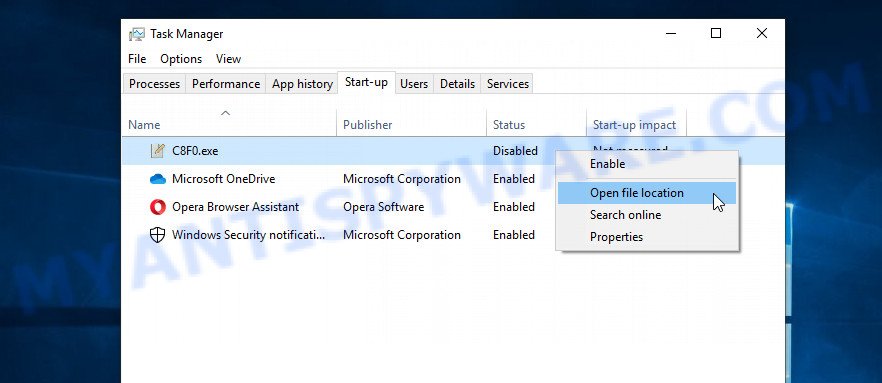Switch to the Services tab
The width and height of the screenshot is (882, 383).
tap(507, 84)
